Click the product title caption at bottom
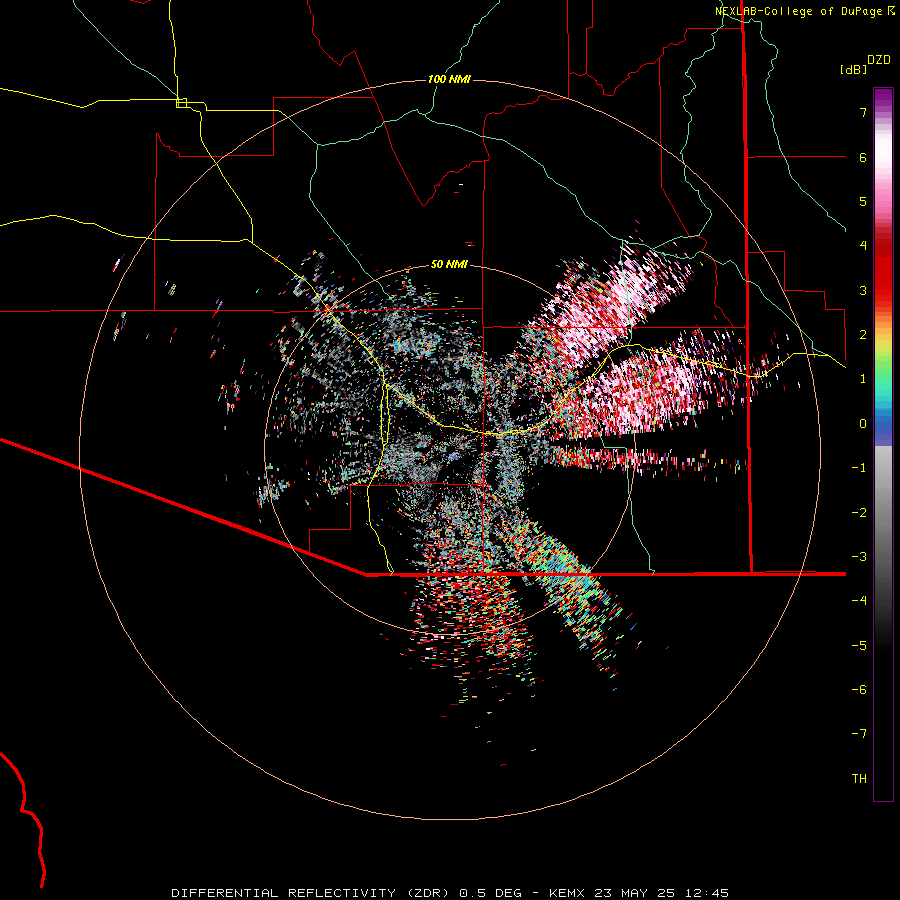This screenshot has width=900, height=900. coord(450,893)
